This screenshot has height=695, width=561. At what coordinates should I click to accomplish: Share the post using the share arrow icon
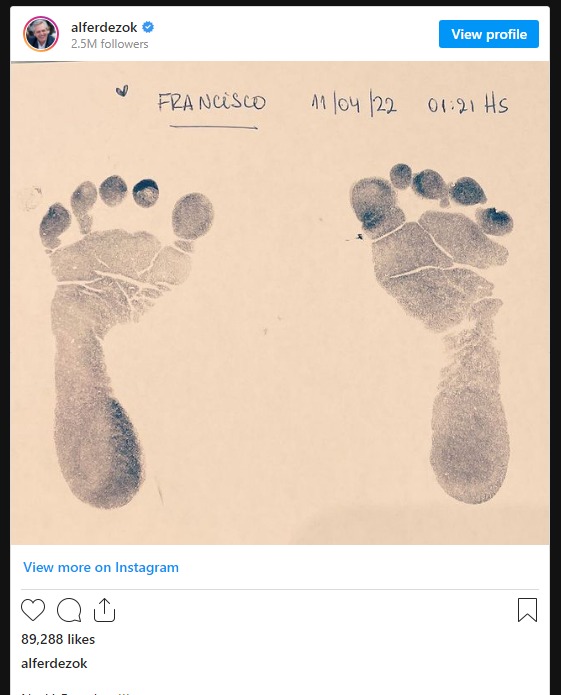(105, 610)
